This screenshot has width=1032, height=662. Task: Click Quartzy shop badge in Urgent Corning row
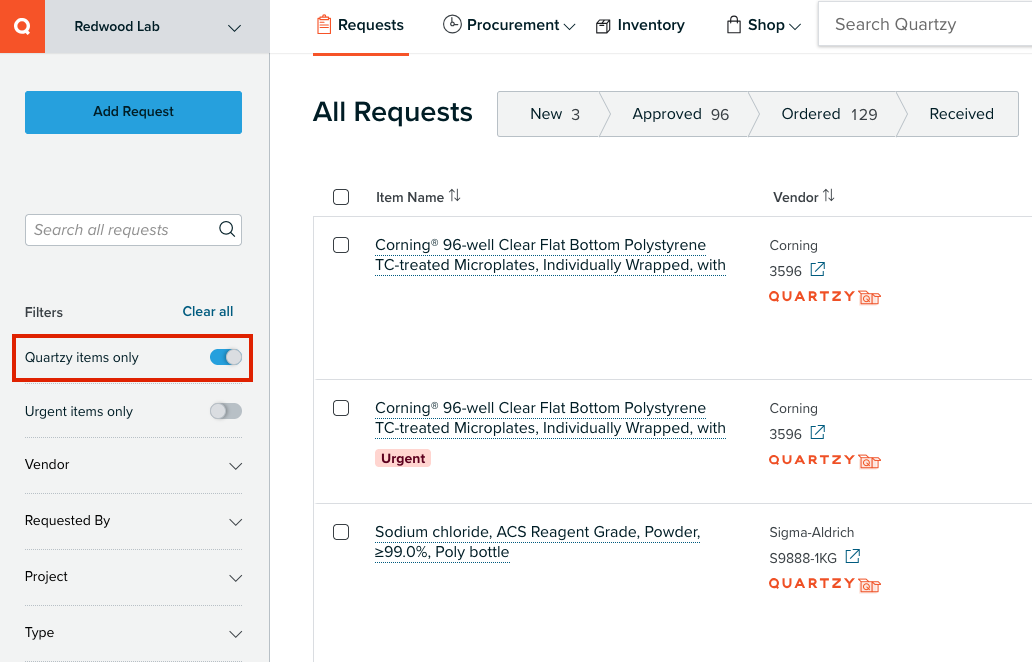click(x=825, y=460)
